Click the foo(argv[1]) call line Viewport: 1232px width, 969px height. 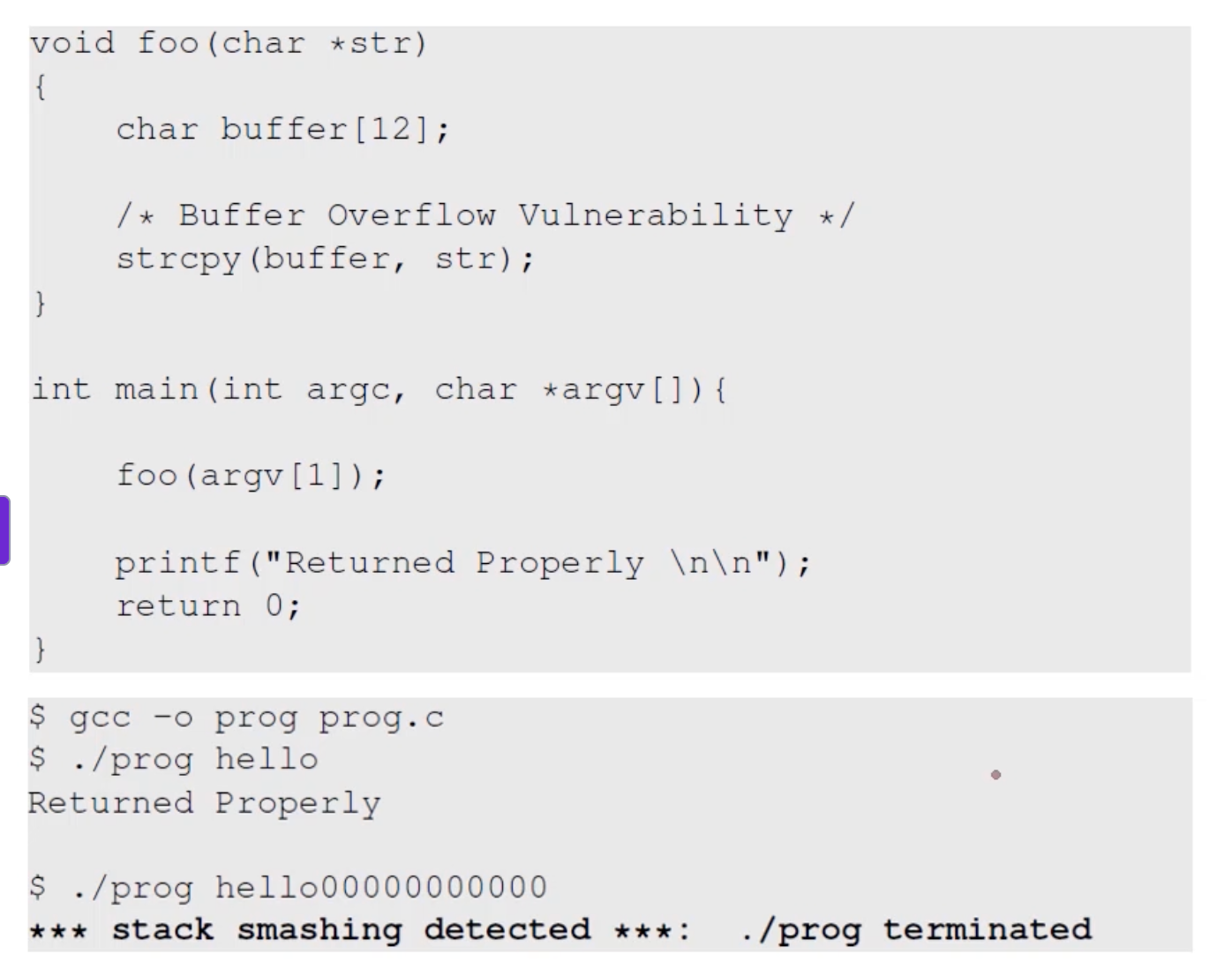[x=251, y=476]
